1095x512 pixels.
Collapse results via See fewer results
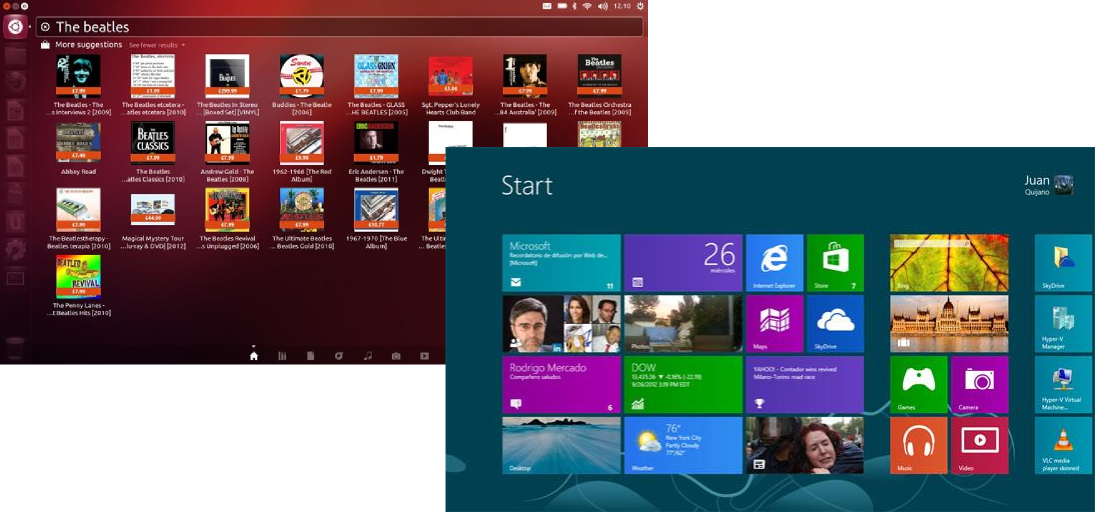tap(156, 45)
